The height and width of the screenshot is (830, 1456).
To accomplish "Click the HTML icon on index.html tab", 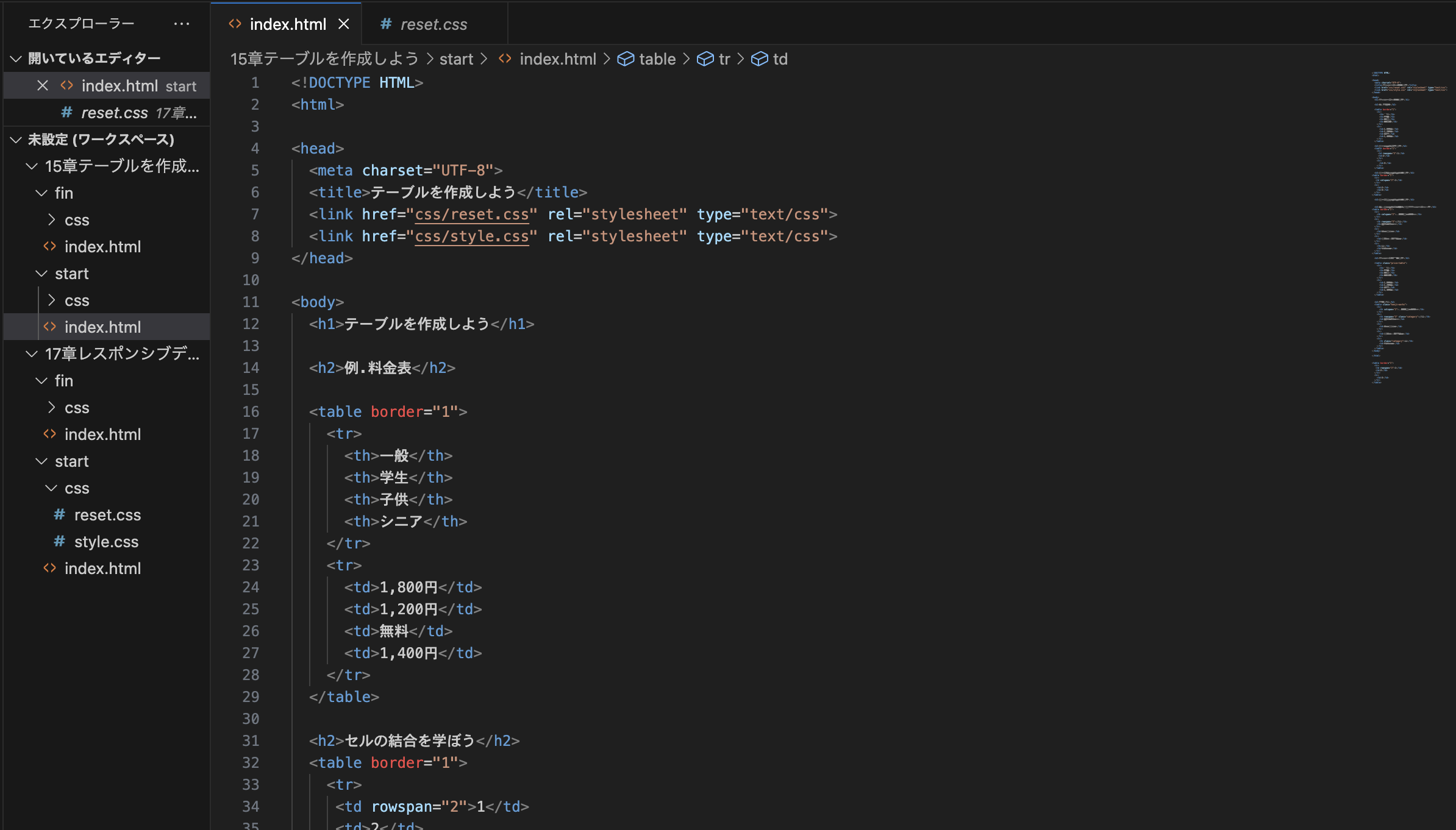I will (x=234, y=24).
